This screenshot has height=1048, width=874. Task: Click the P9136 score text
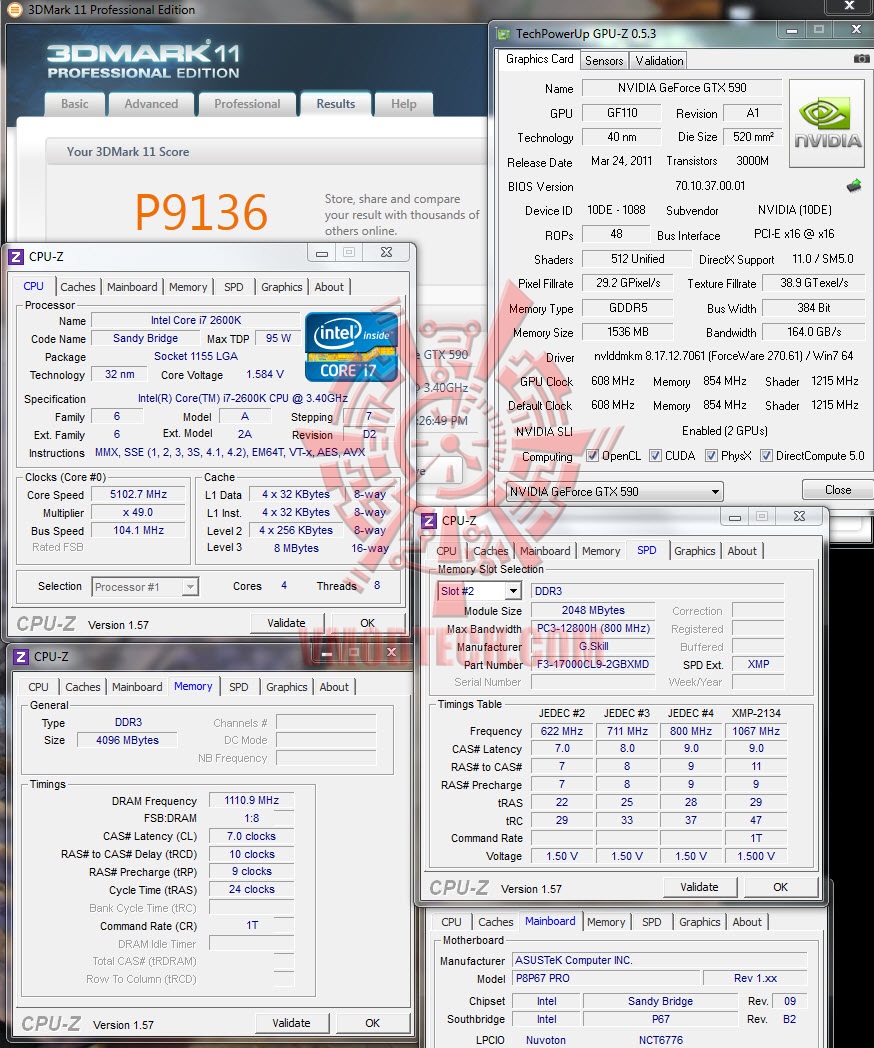click(x=201, y=212)
